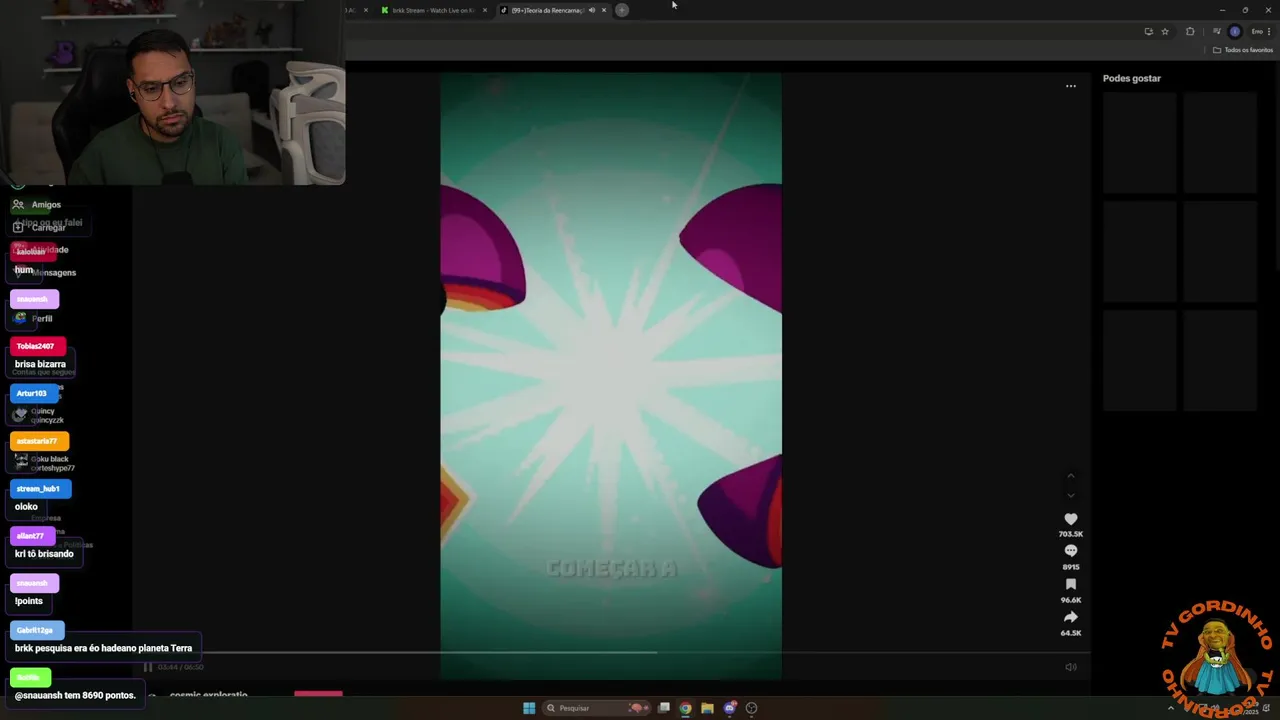The width and height of the screenshot is (1280, 720).
Task: Click the 'brisa bizarra' chat message
Action: coord(40,364)
